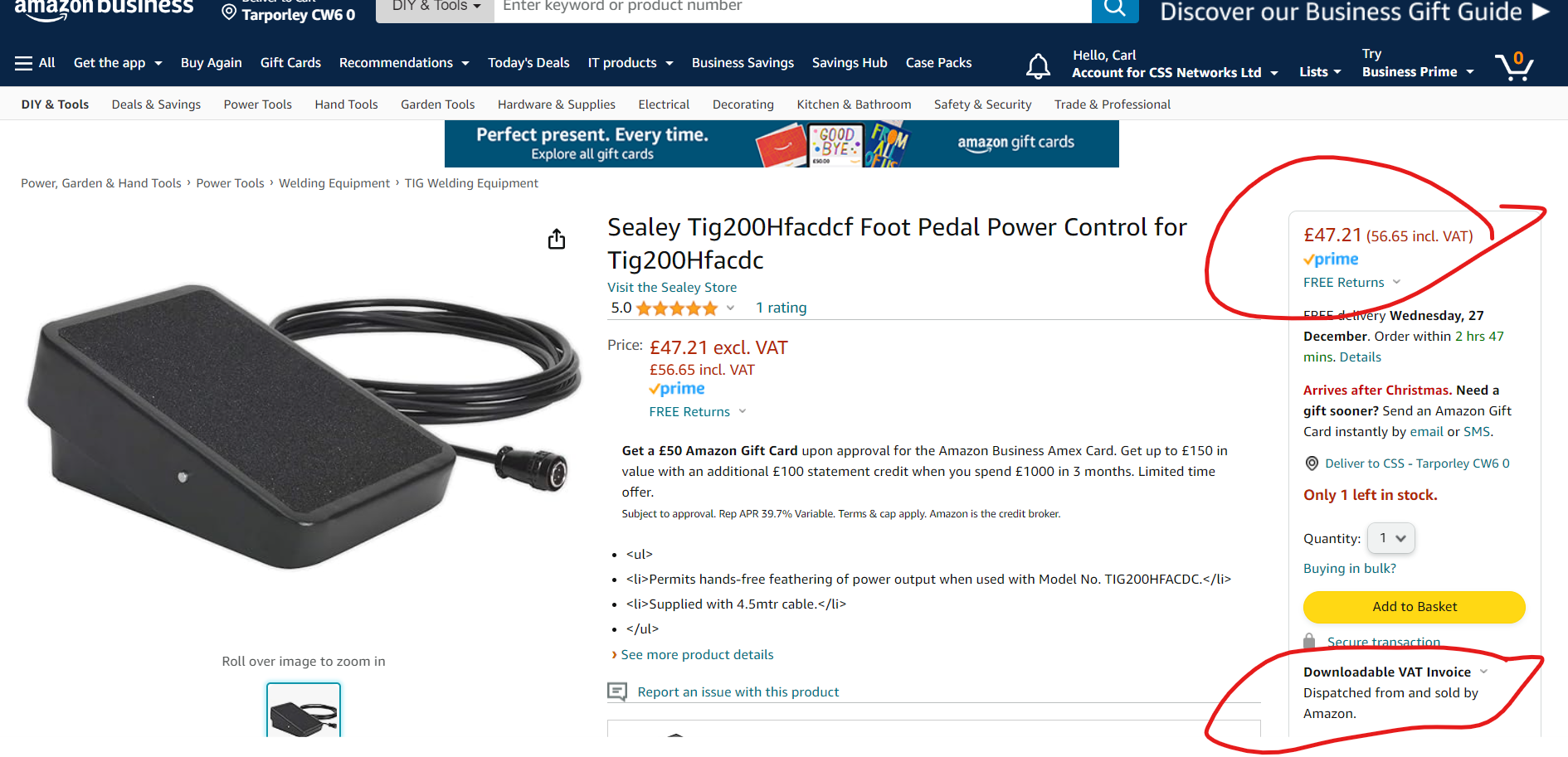Click the search magnifier icon
The height and width of the screenshot is (757, 1568).
coord(1115,8)
